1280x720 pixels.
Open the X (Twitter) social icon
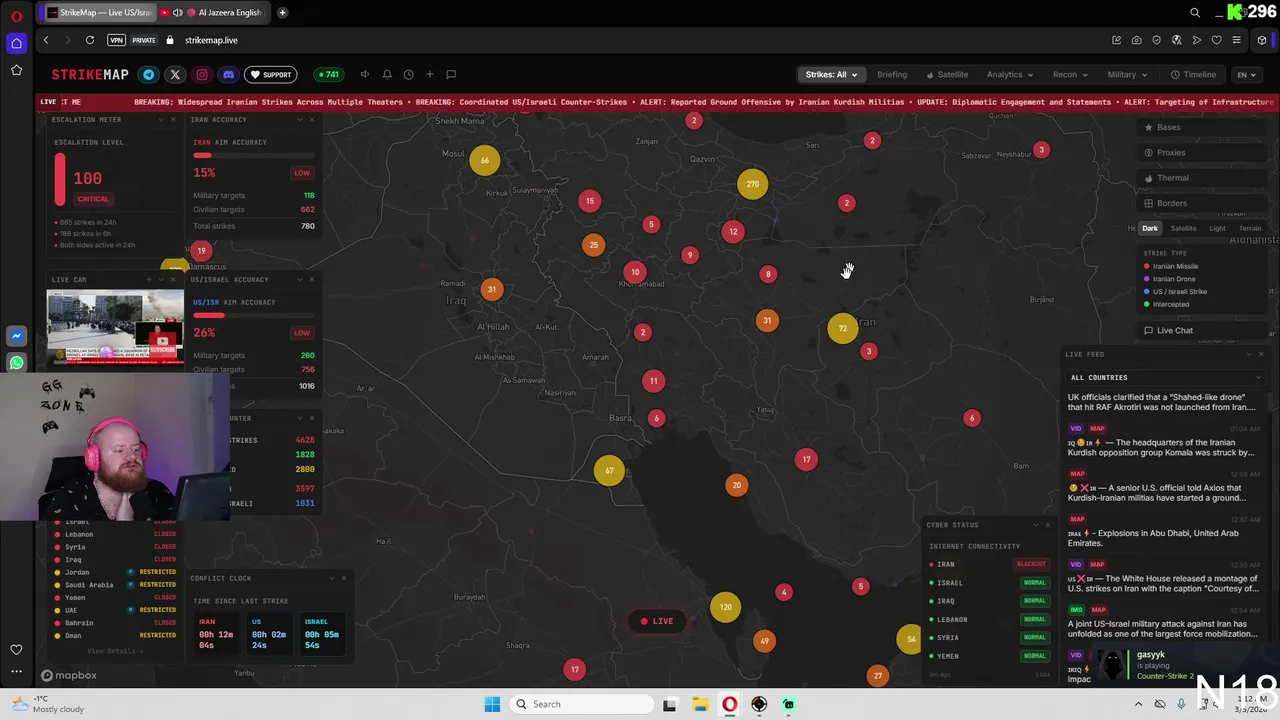coord(175,74)
